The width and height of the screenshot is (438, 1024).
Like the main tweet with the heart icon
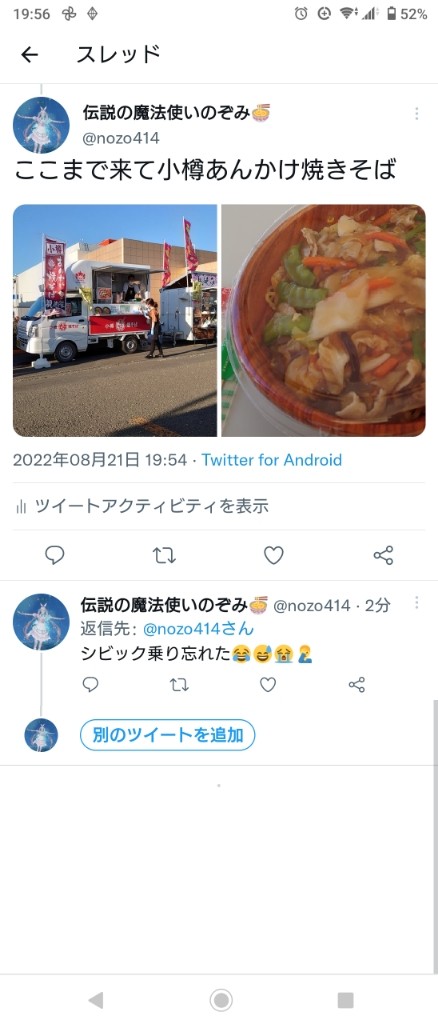click(274, 555)
